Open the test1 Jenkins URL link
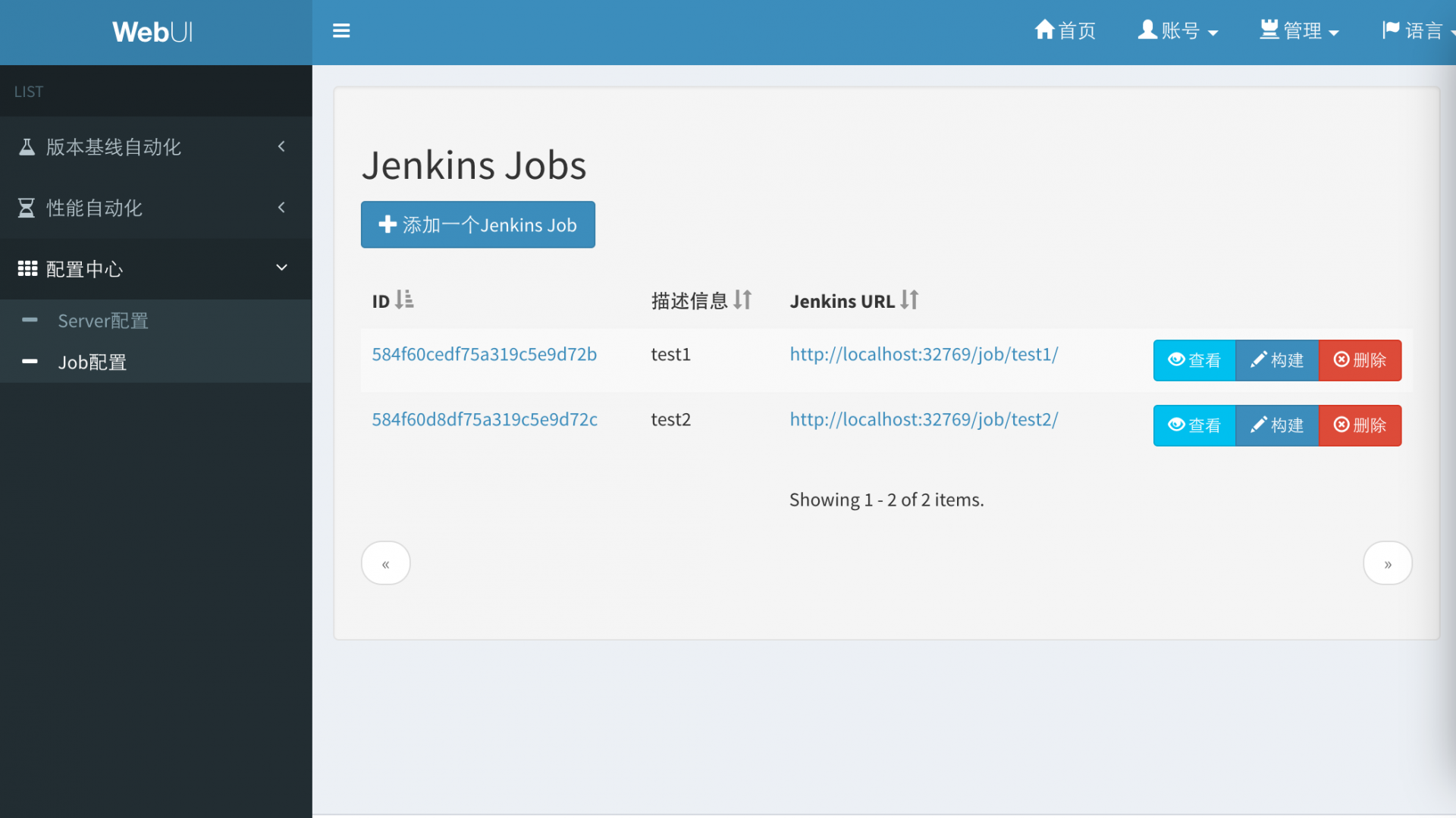1456x818 pixels. tap(924, 354)
